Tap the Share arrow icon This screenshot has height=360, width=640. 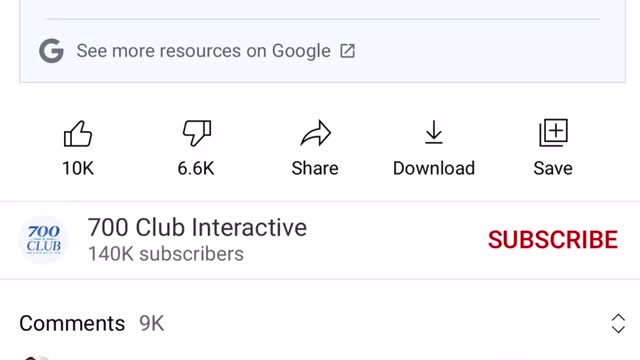pyautogui.click(x=316, y=133)
